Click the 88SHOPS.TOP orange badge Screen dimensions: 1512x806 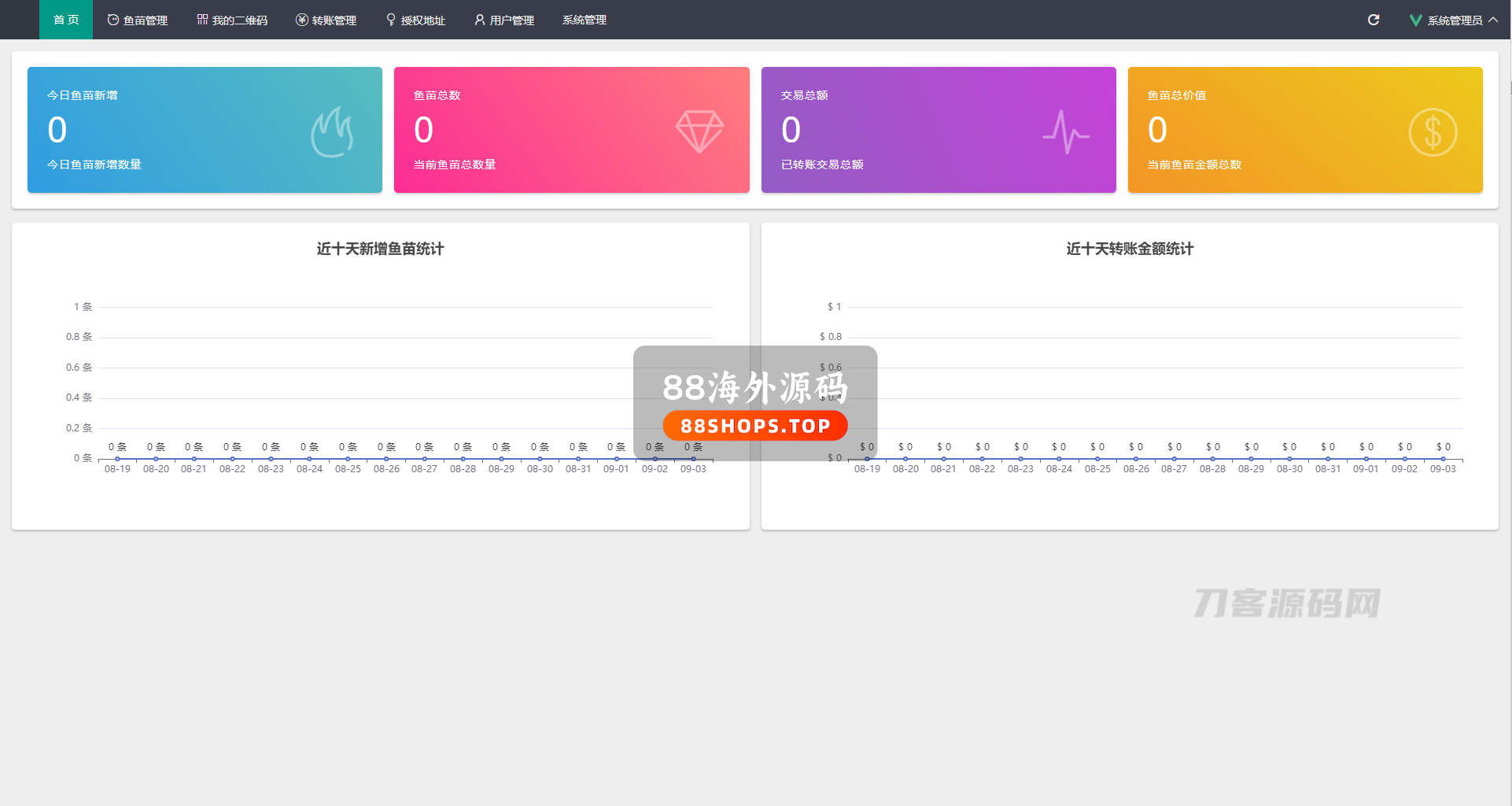point(755,426)
